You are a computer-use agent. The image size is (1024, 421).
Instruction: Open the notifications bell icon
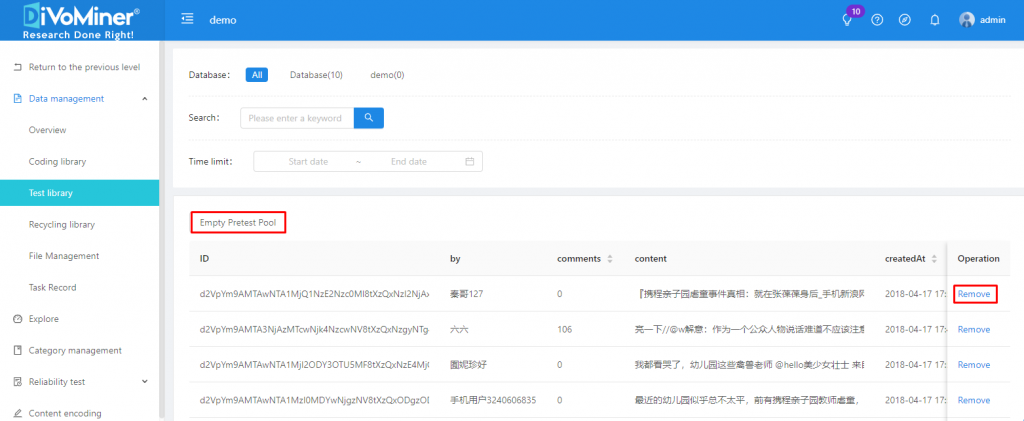point(935,20)
